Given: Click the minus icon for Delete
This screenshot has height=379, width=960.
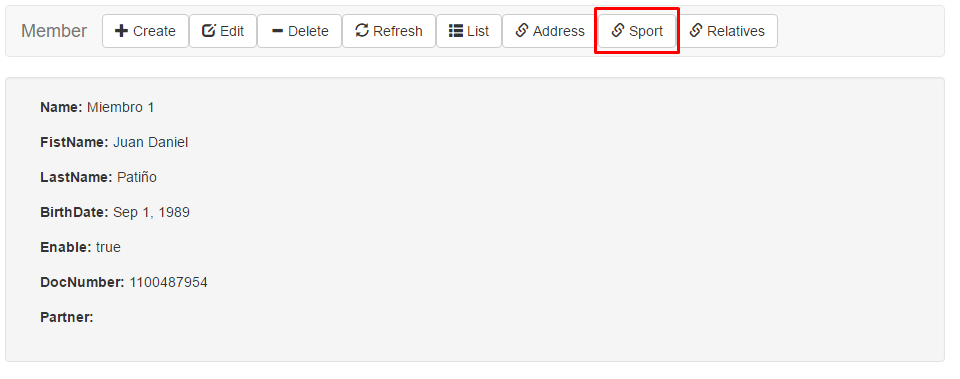Looking at the screenshot, I should click(277, 31).
